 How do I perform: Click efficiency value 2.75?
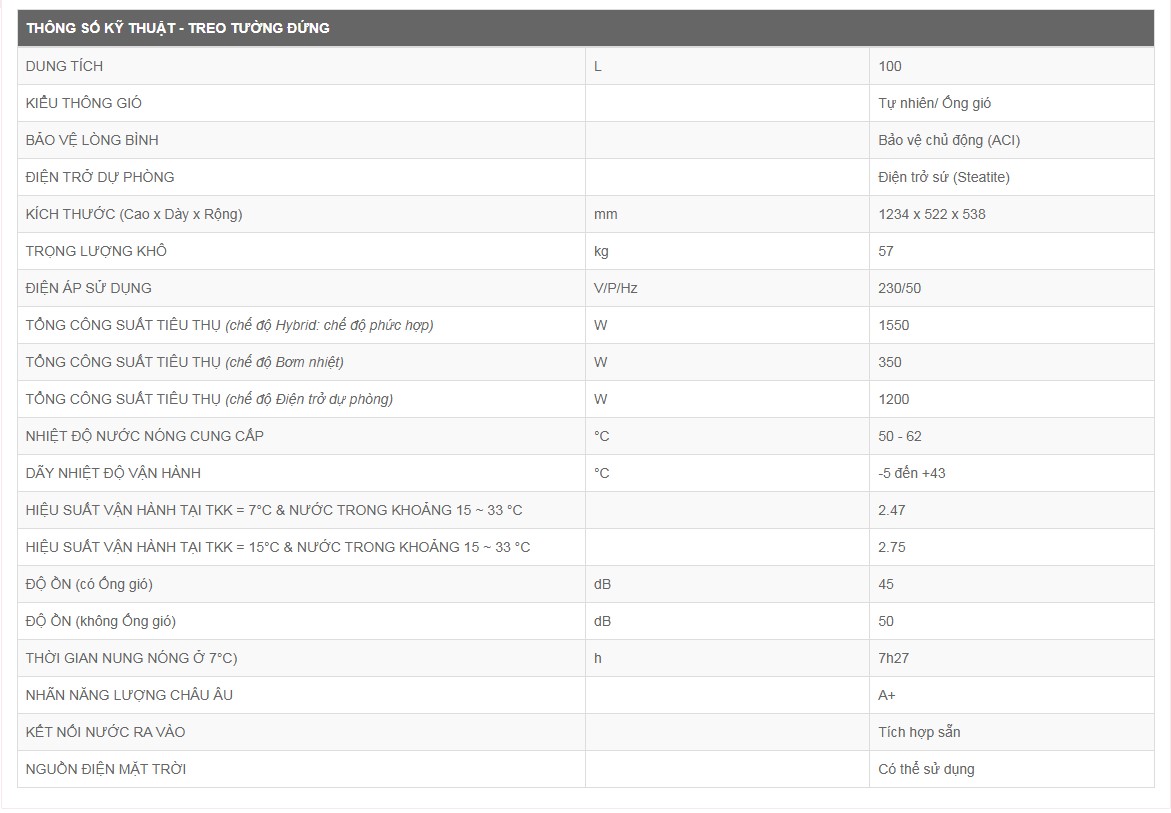pos(891,547)
